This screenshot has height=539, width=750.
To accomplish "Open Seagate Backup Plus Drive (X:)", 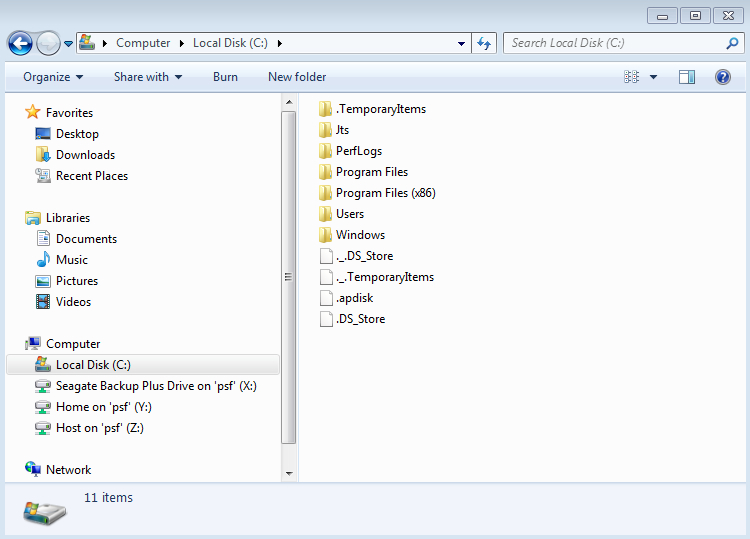I will click(156, 386).
